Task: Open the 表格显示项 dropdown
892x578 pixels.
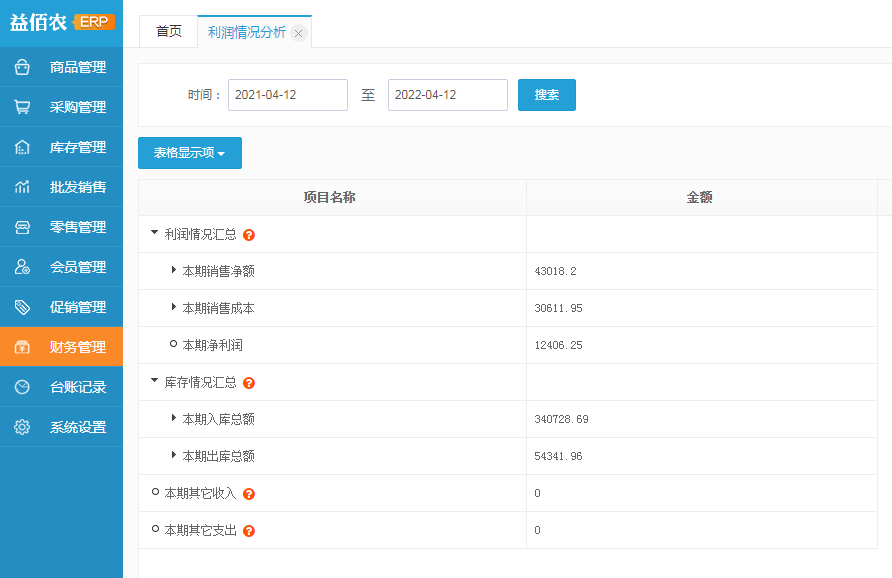Action: 190,153
